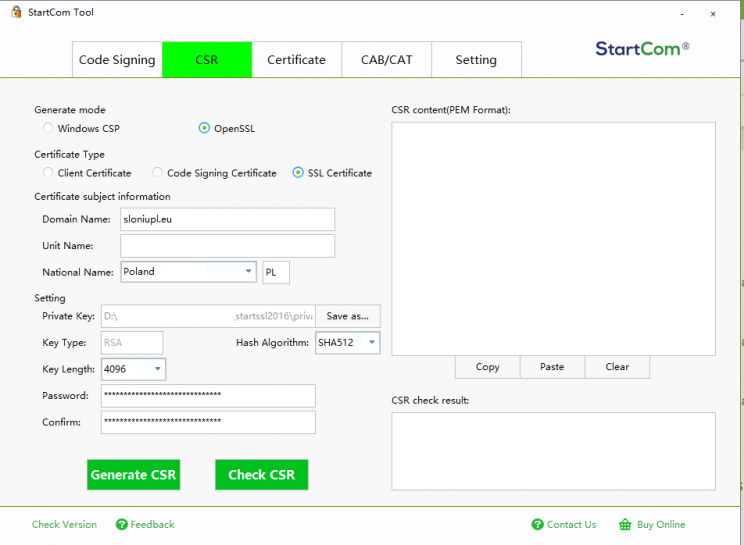Click Save as... for private key
The height and width of the screenshot is (545, 744).
[348, 316]
